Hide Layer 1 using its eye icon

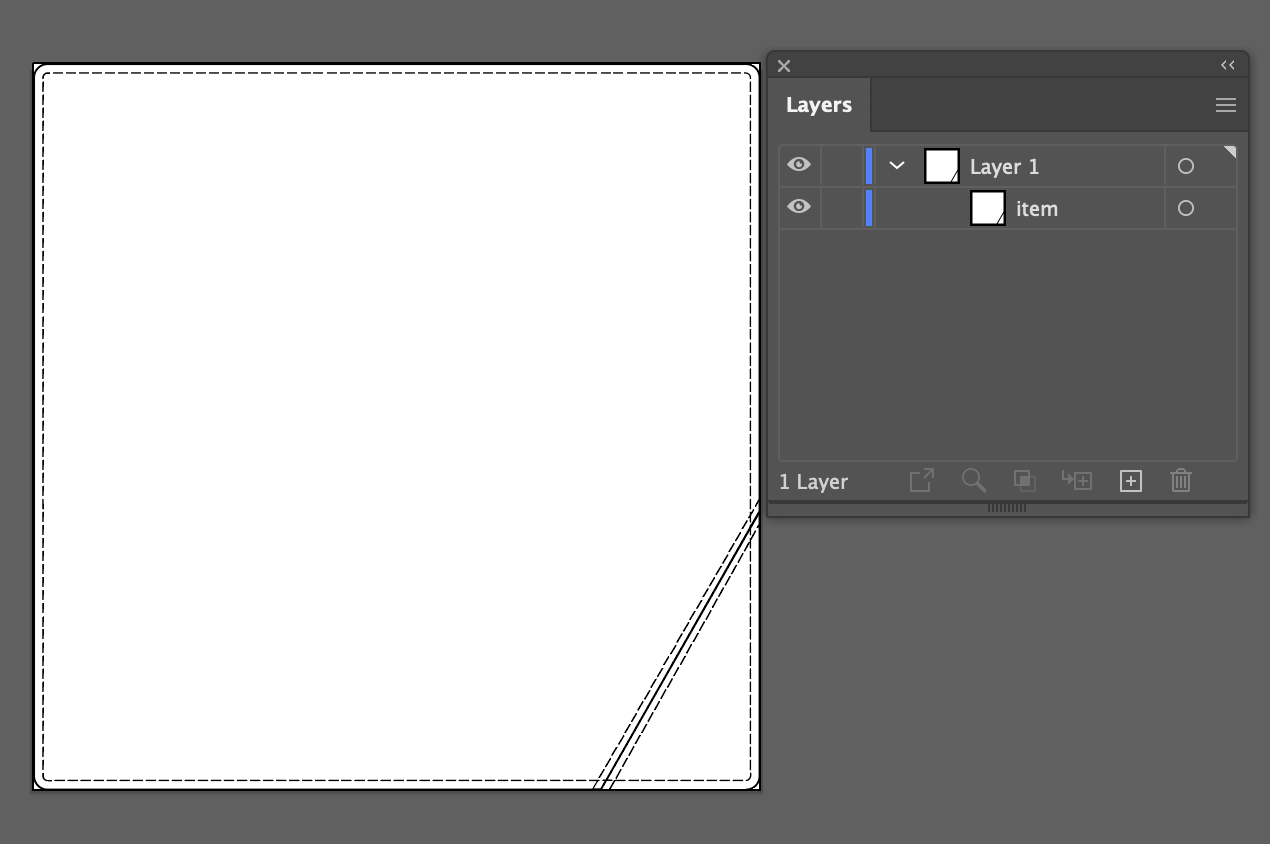(x=799, y=165)
